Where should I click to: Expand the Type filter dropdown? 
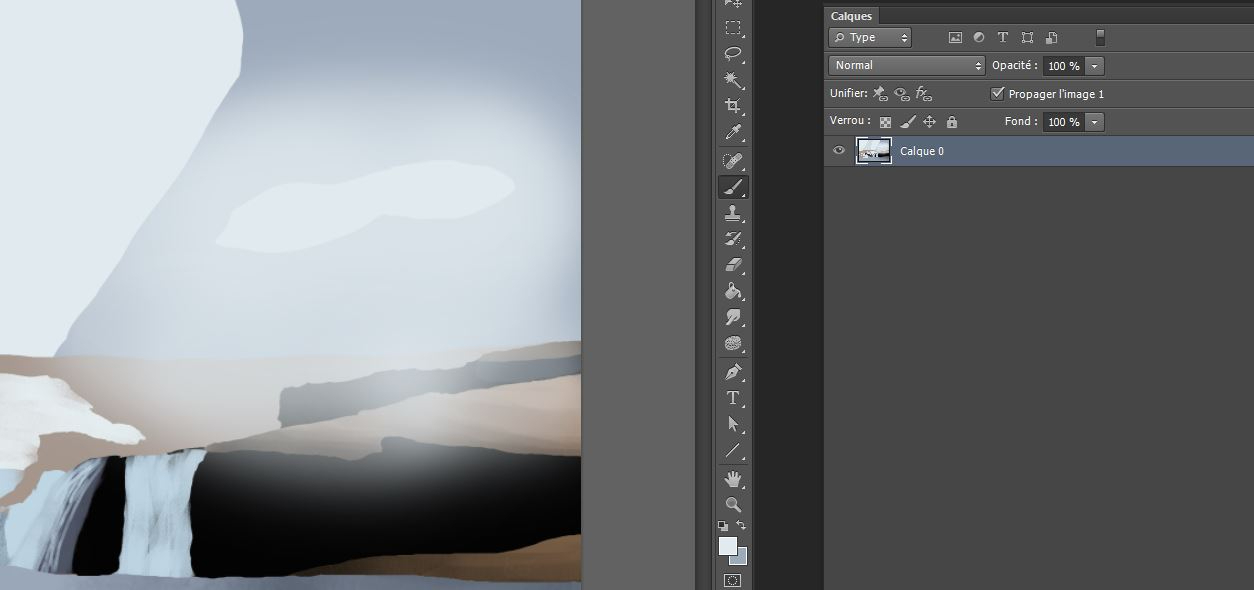click(x=870, y=38)
